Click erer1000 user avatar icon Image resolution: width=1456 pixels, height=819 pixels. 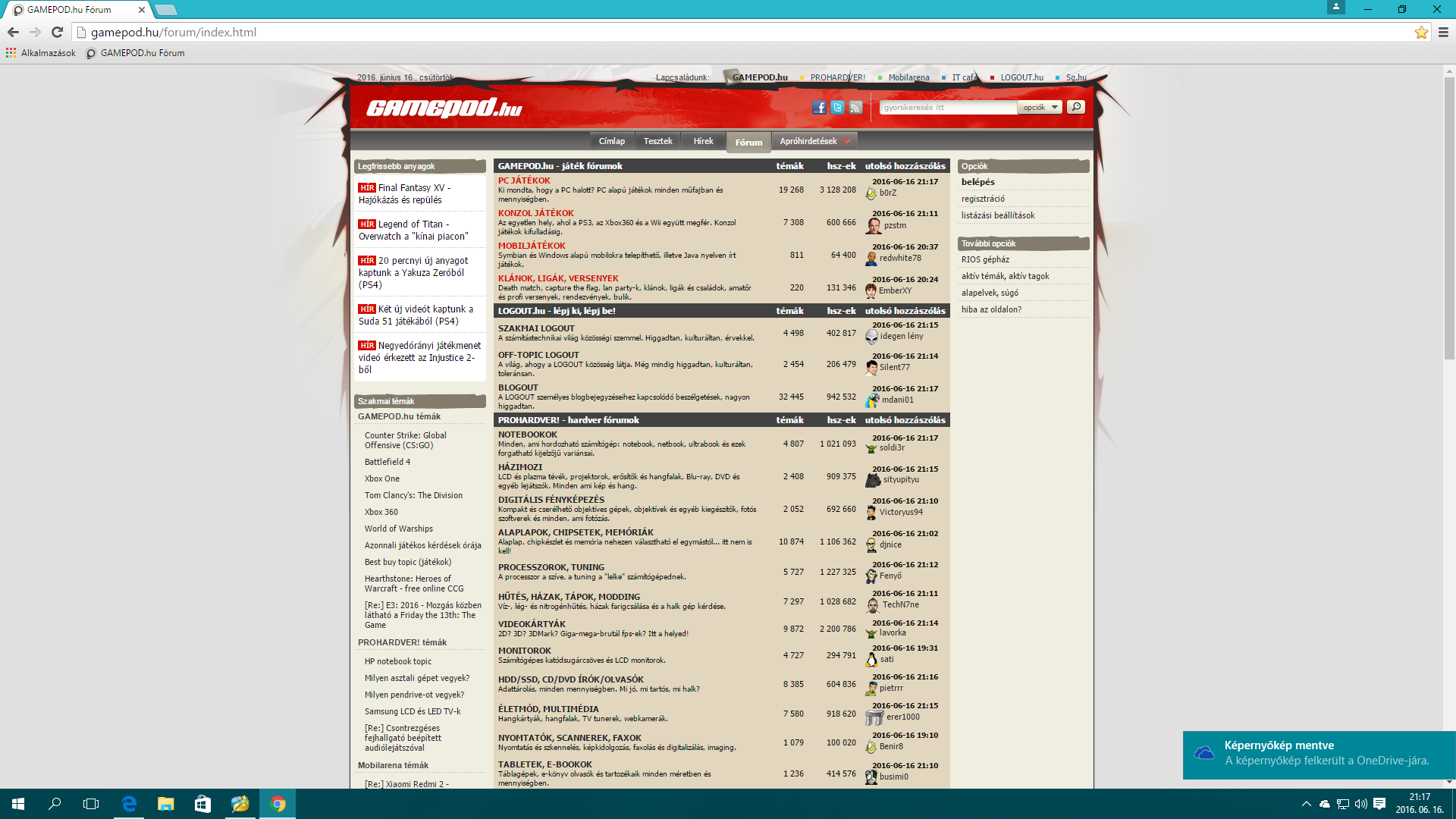pyautogui.click(x=874, y=717)
